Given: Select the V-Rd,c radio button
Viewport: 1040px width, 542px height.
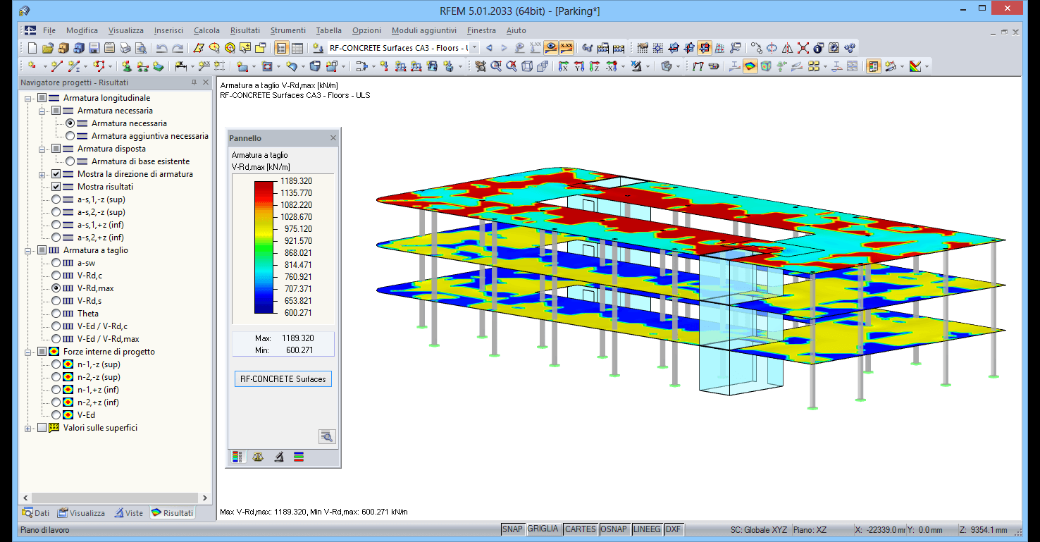Looking at the screenshot, I should [56, 275].
